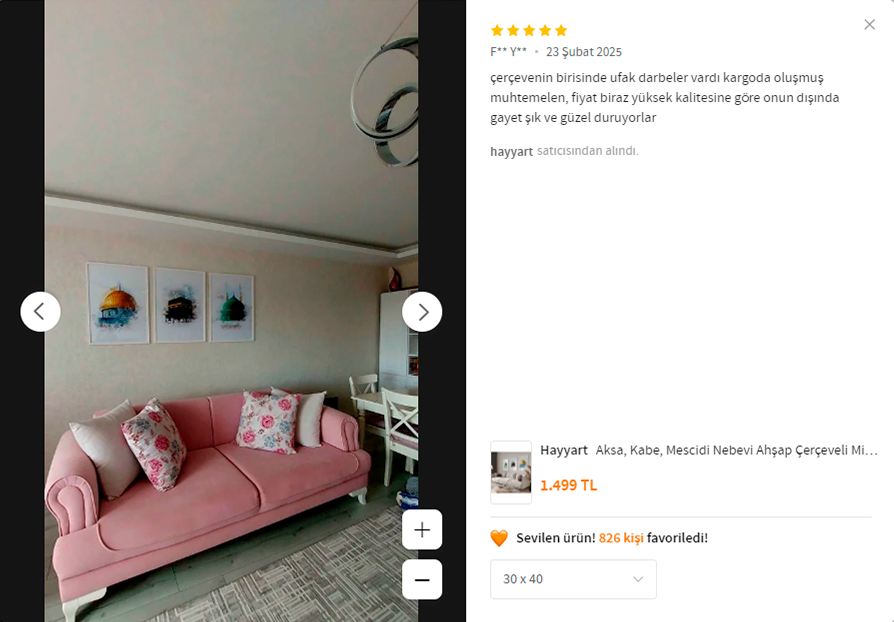The width and height of the screenshot is (894, 622).
Task: Zoom out with the minus button
Action: 422,579
